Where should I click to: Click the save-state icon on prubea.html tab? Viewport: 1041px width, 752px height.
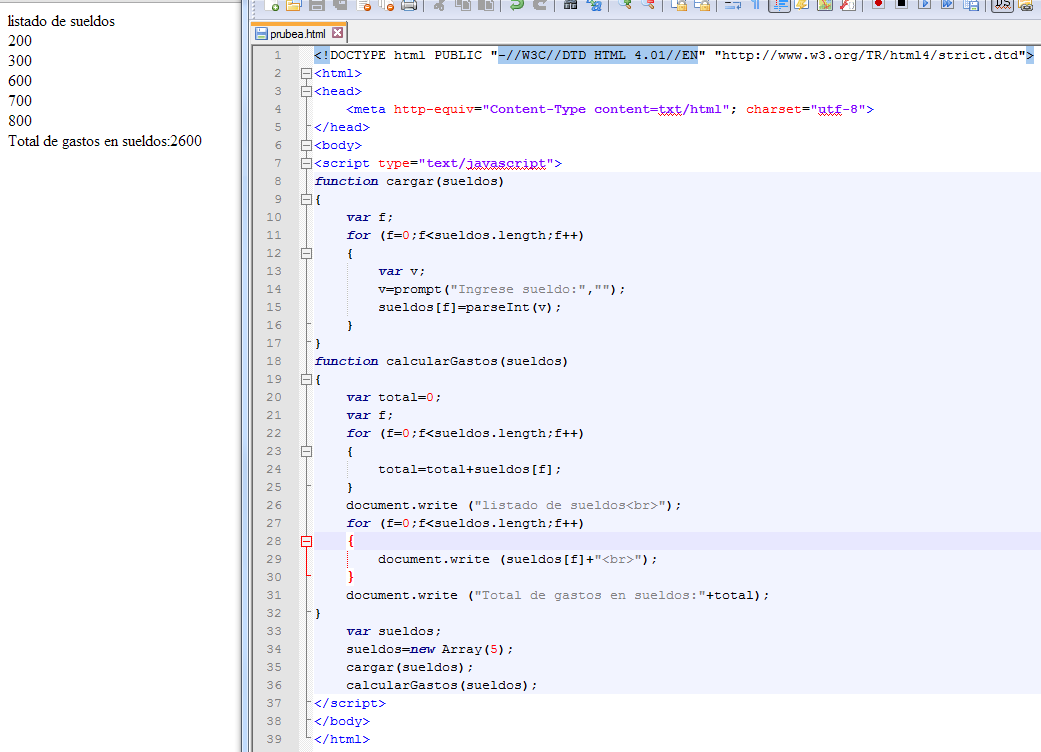(x=261, y=33)
